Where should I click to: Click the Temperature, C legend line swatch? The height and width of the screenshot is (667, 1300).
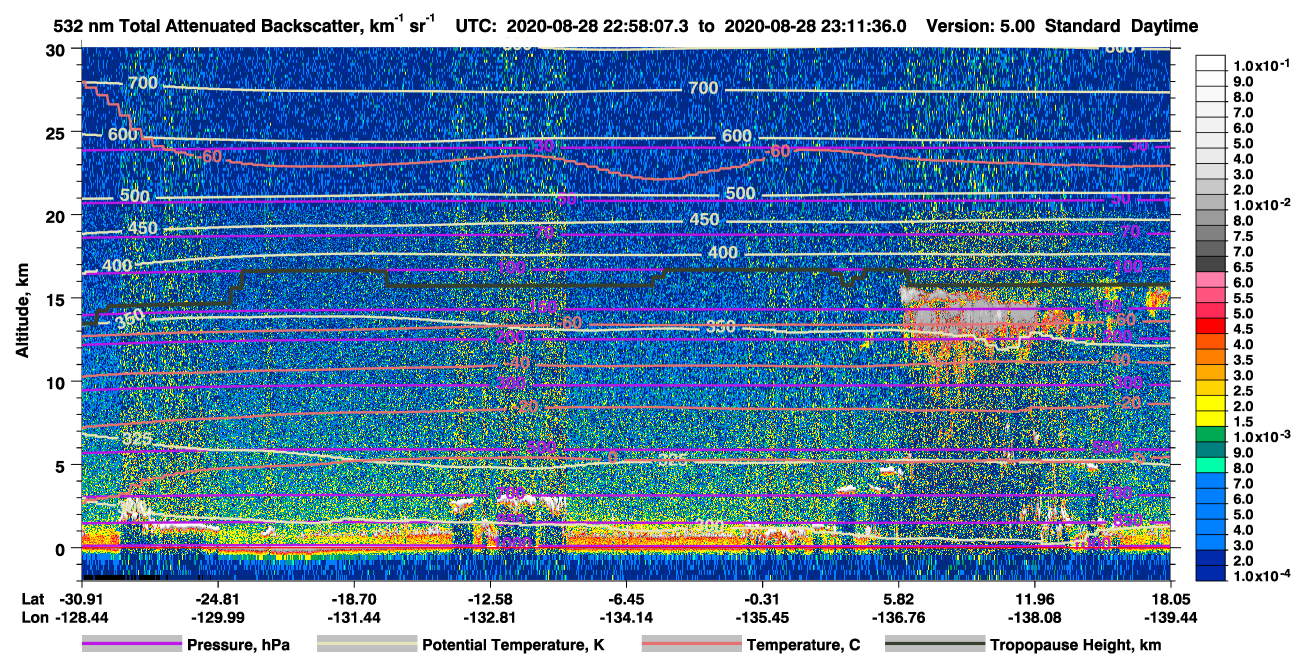[690, 645]
